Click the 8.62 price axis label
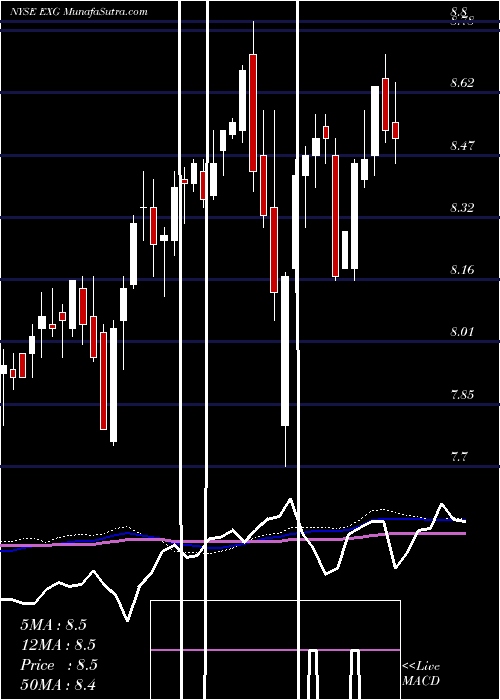This screenshot has width=500, height=700. pyautogui.click(x=462, y=83)
